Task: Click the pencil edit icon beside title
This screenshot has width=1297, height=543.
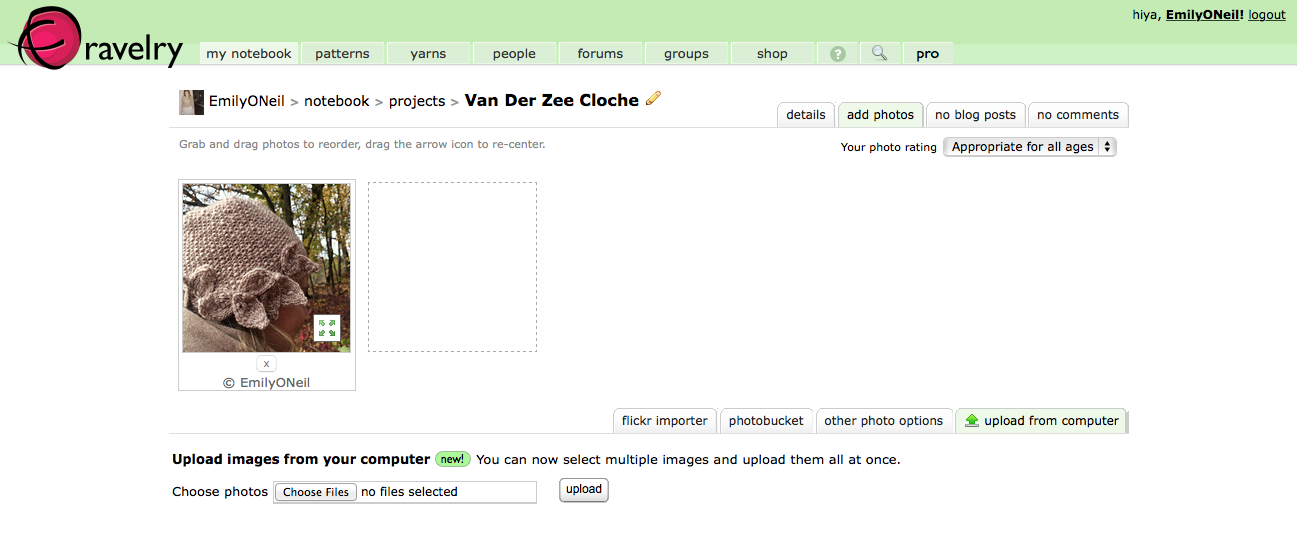Action: [654, 98]
